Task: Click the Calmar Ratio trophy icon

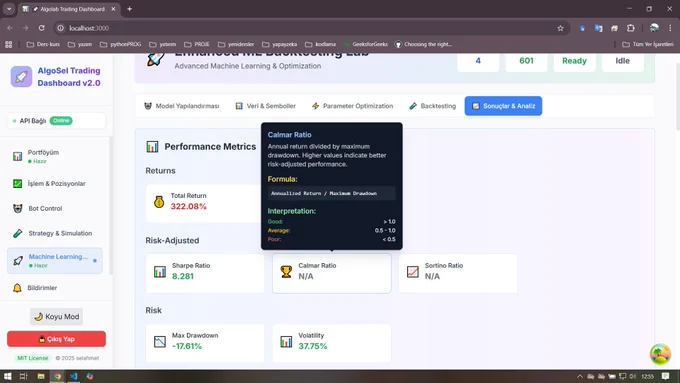Action: [286, 272]
